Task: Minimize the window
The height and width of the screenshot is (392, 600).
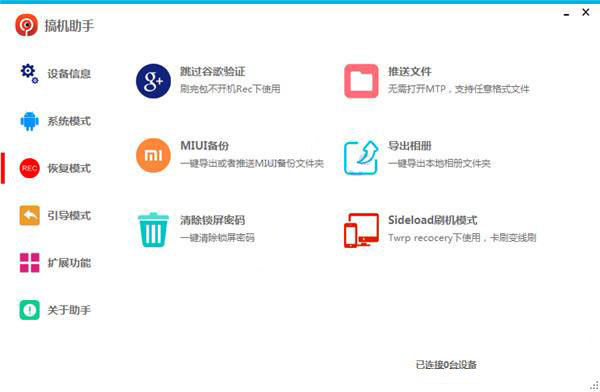Action: tap(566, 13)
